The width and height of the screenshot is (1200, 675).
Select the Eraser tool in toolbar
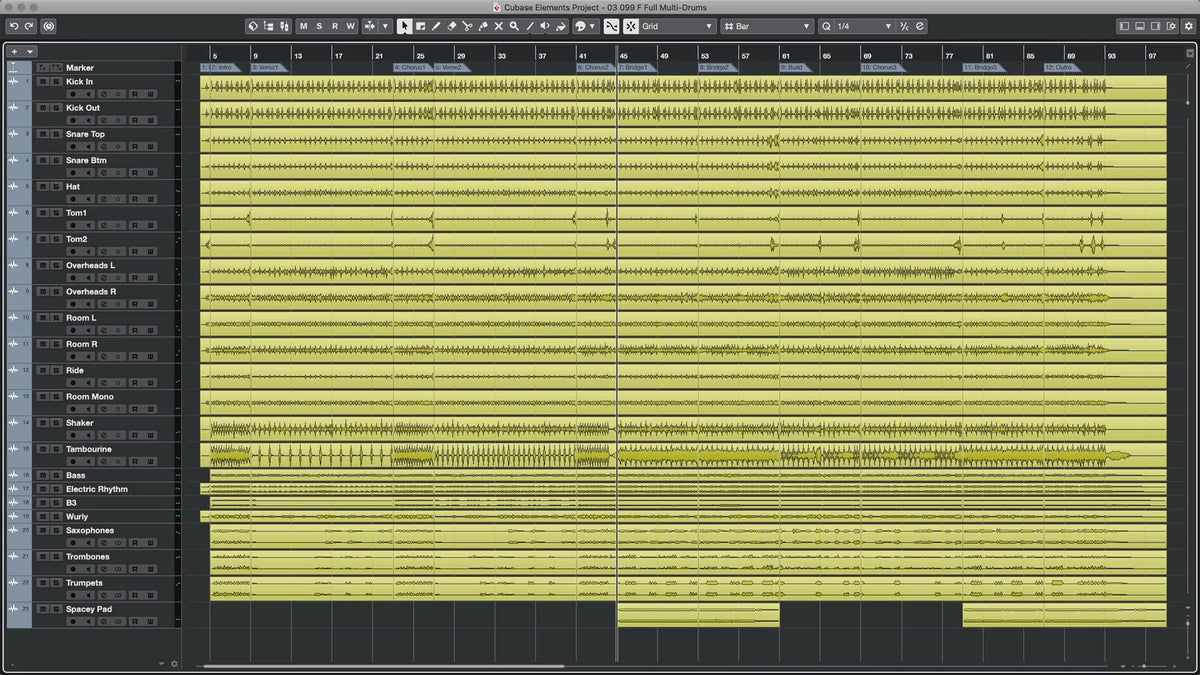click(451, 26)
